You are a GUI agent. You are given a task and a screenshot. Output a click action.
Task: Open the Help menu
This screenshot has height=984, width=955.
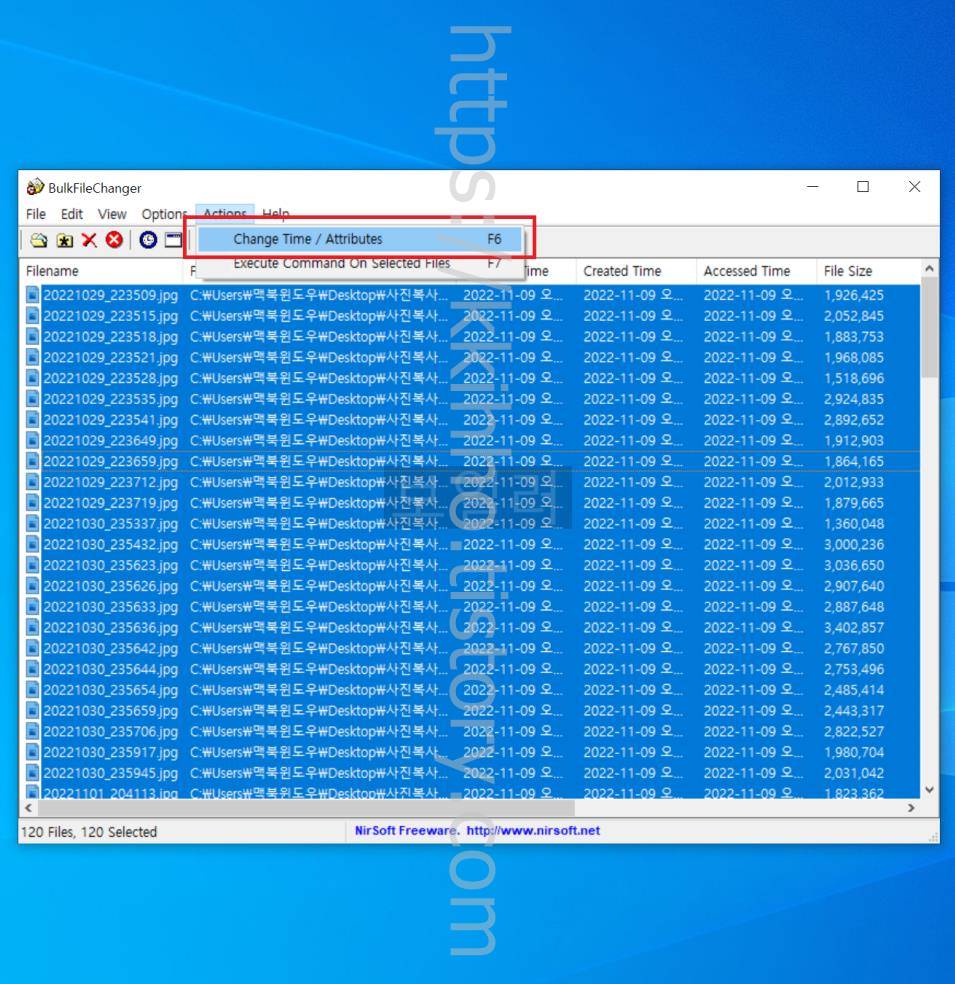point(275,213)
